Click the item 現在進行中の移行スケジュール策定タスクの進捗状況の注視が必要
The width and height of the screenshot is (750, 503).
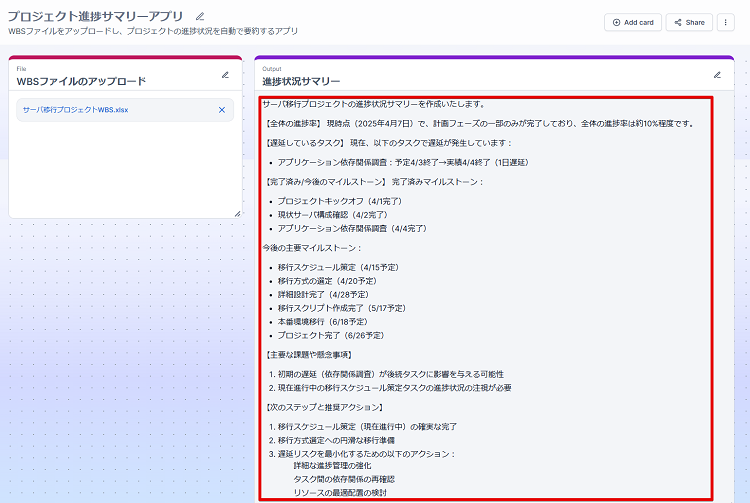tap(395, 388)
